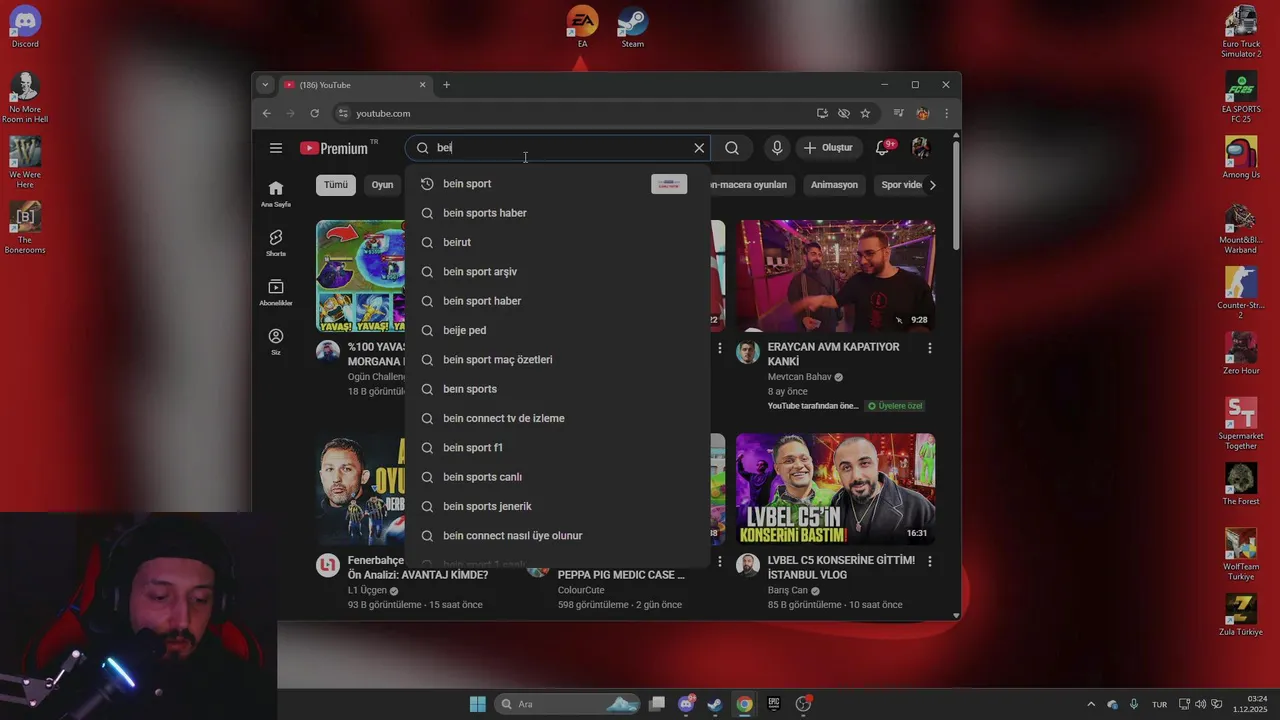Open options for LVBEL C5 KONSERINE video
The image size is (1280, 720).
point(929,561)
